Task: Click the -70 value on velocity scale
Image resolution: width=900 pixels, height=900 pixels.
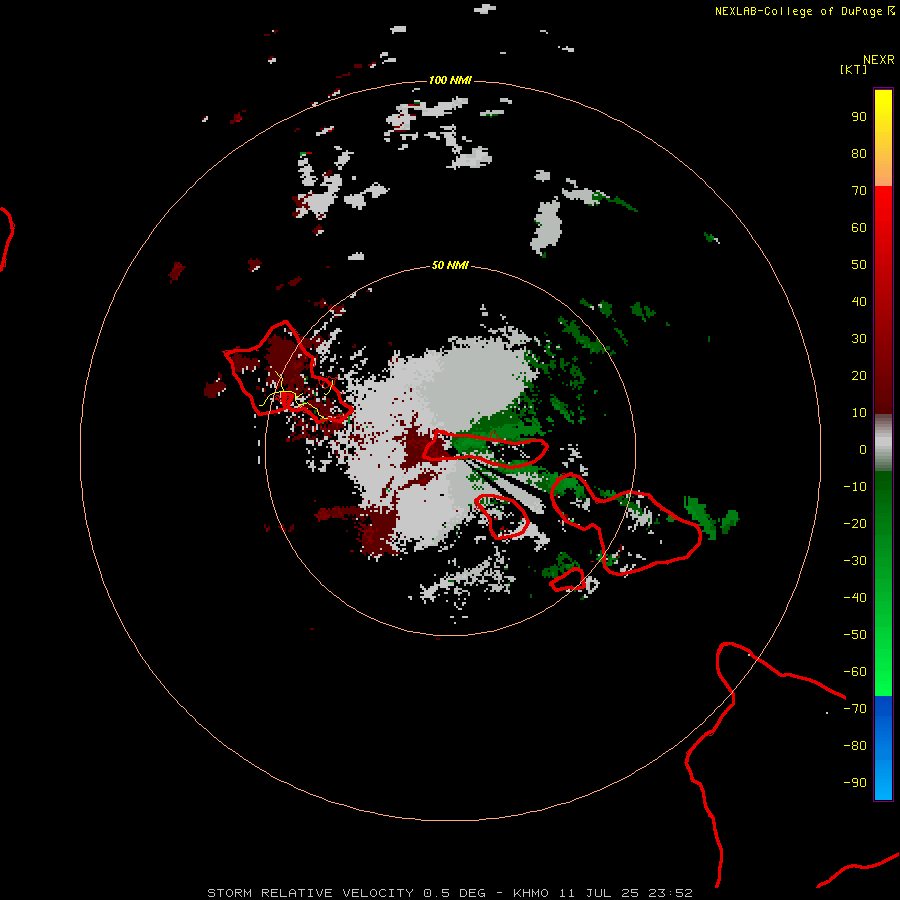Action: 855,709
